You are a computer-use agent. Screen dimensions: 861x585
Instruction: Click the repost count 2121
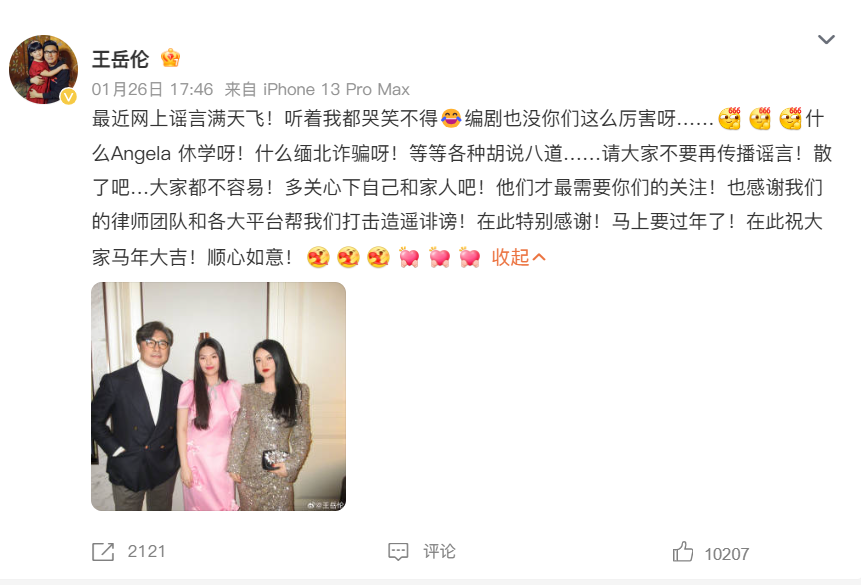(x=146, y=551)
